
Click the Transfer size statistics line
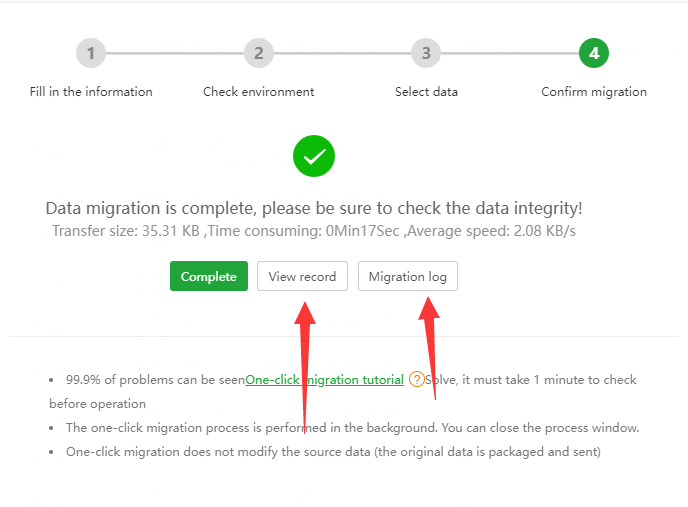(x=314, y=231)
